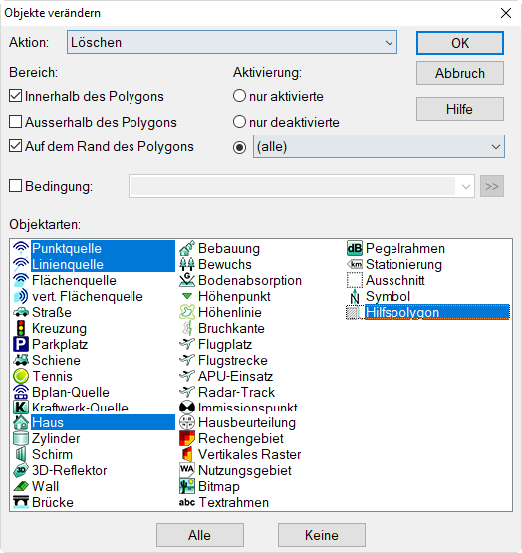Expand the (alle) activation dropdown
This screenshot has width=522, height=553.
pyautogui.click(x=378, y=146)
